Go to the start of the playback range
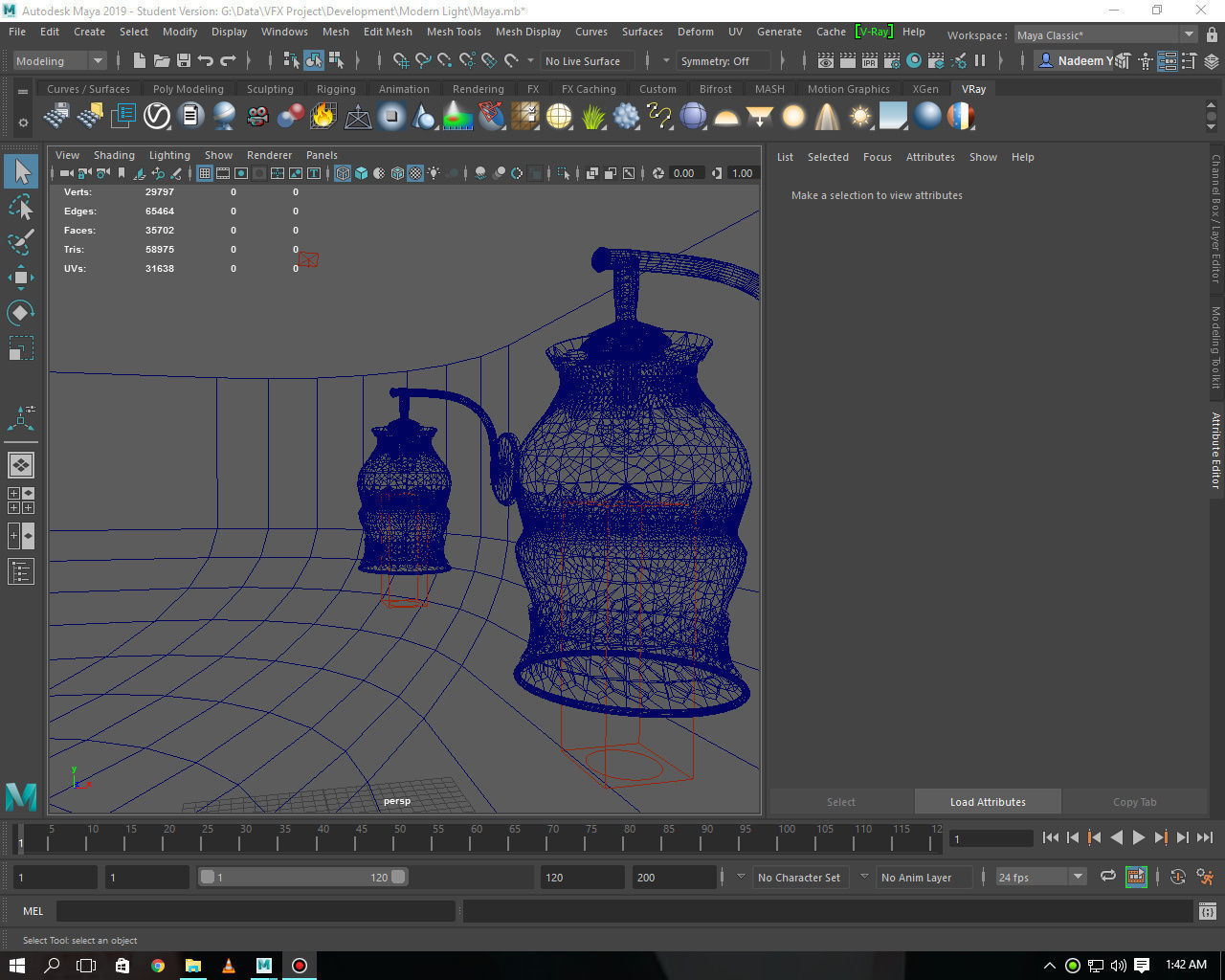The width and height of the screenshot is (1225, 980). tap(1050, 837)
